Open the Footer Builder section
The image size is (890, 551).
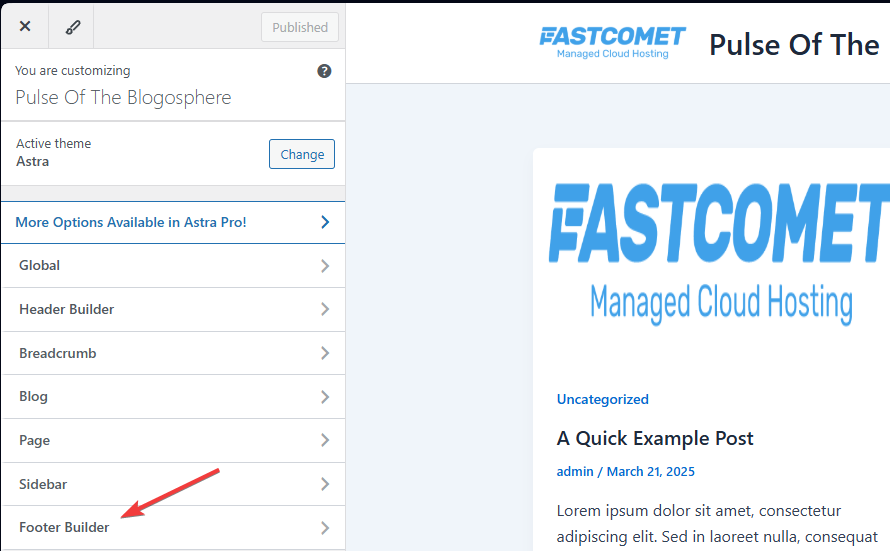click(x=64, y=527)
